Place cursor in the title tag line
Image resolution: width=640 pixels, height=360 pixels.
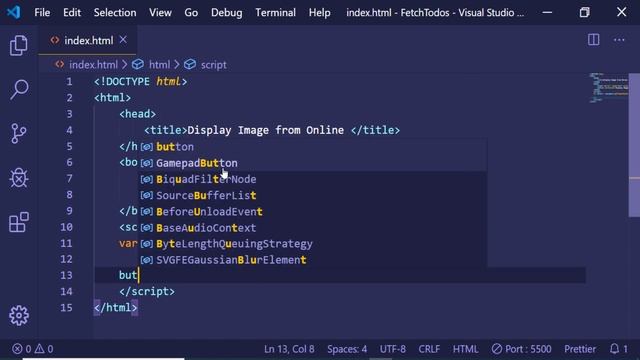(x=272, y=130)
